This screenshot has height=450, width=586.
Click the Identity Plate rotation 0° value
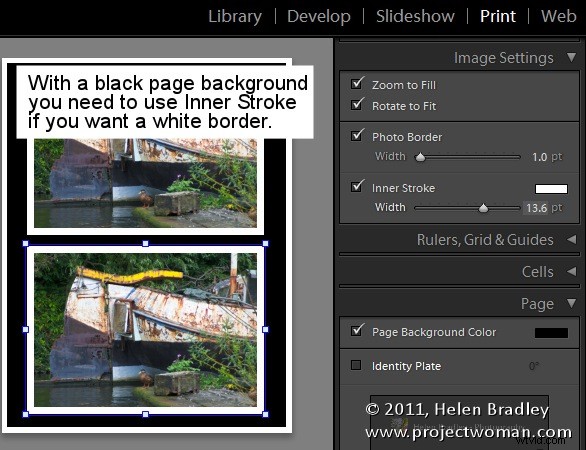coord(534,366)
